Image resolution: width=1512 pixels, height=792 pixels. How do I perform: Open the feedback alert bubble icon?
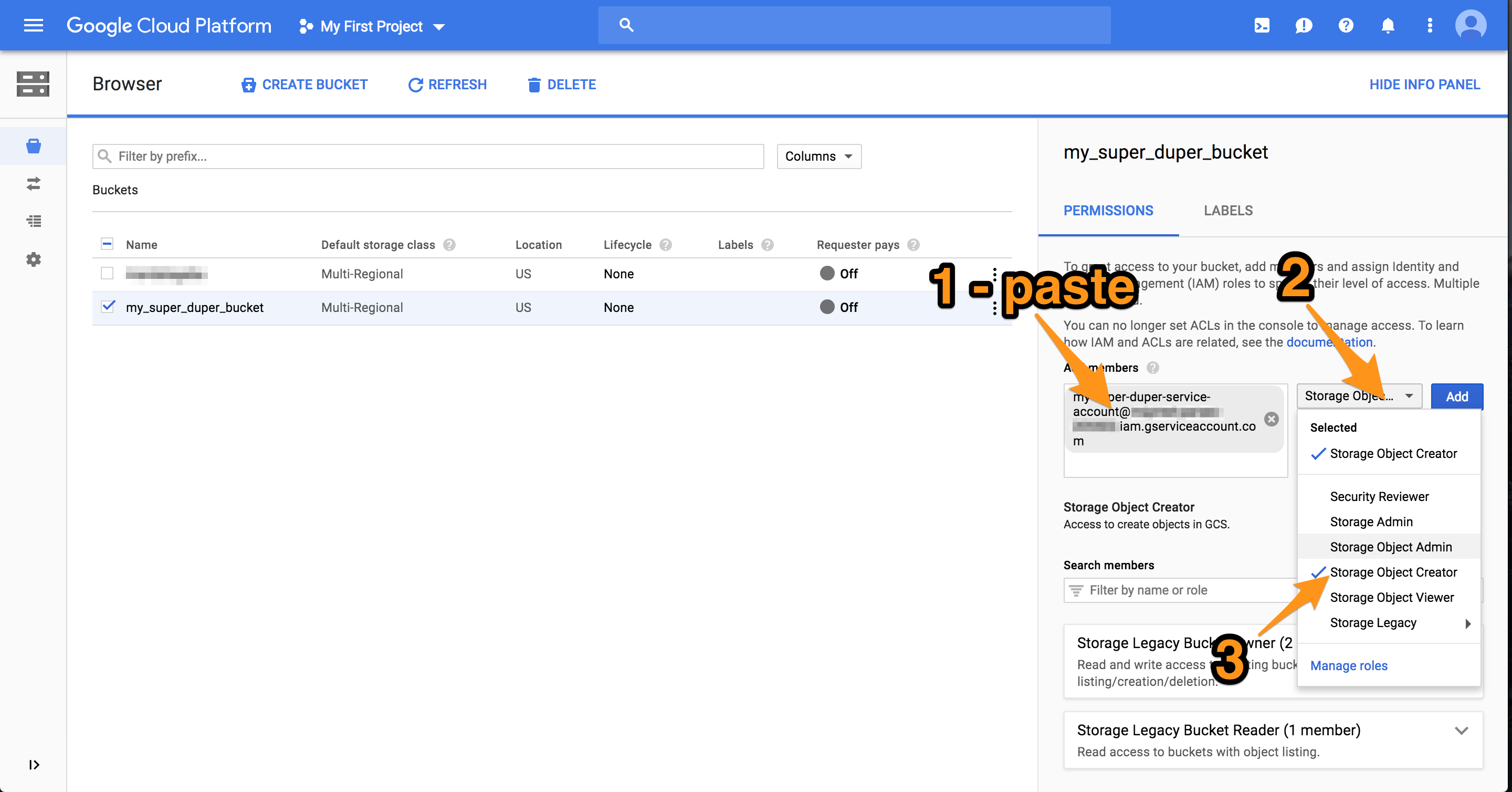point(1303,25)
